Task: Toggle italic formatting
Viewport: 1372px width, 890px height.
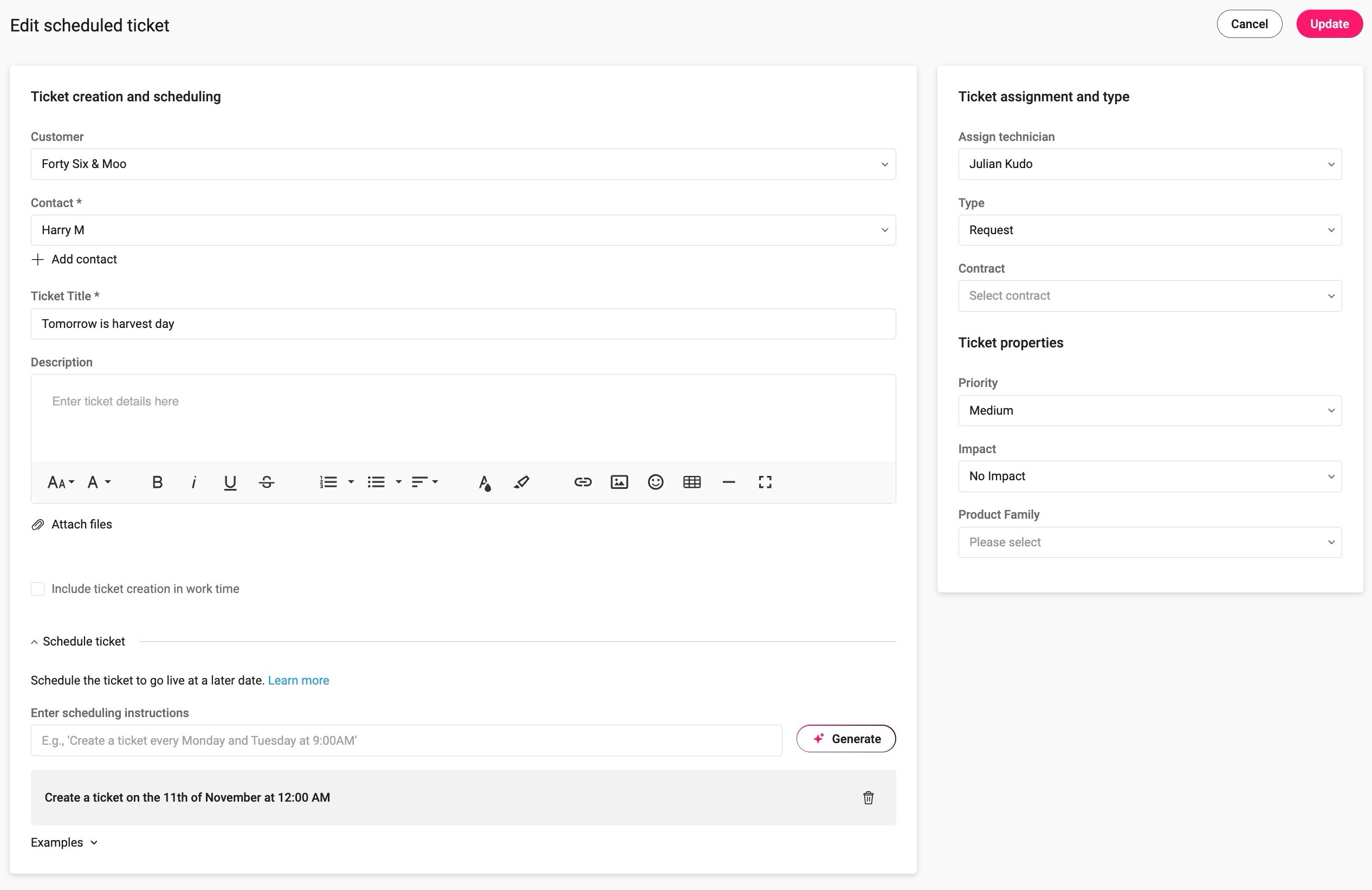Action: click(193, 482)
